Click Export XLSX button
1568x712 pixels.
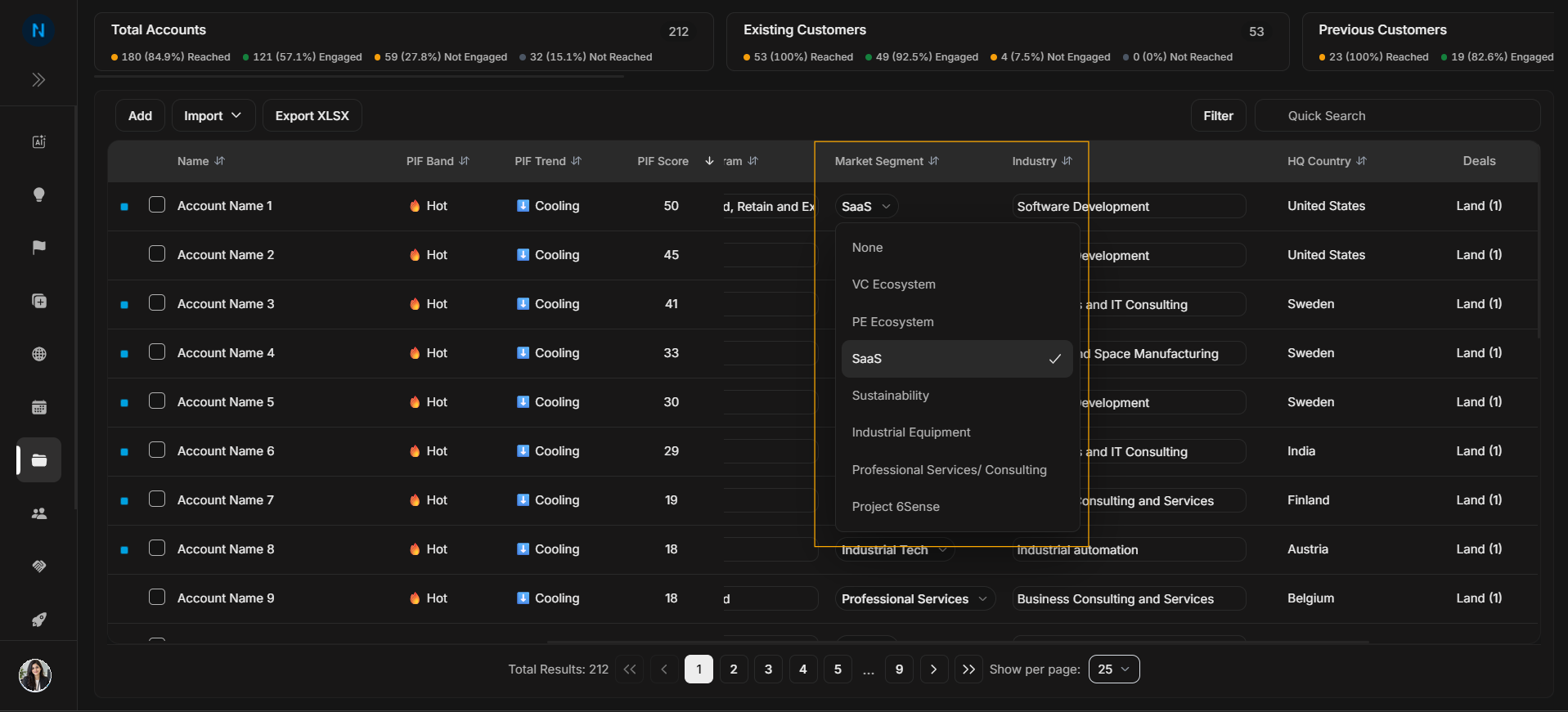312,116
